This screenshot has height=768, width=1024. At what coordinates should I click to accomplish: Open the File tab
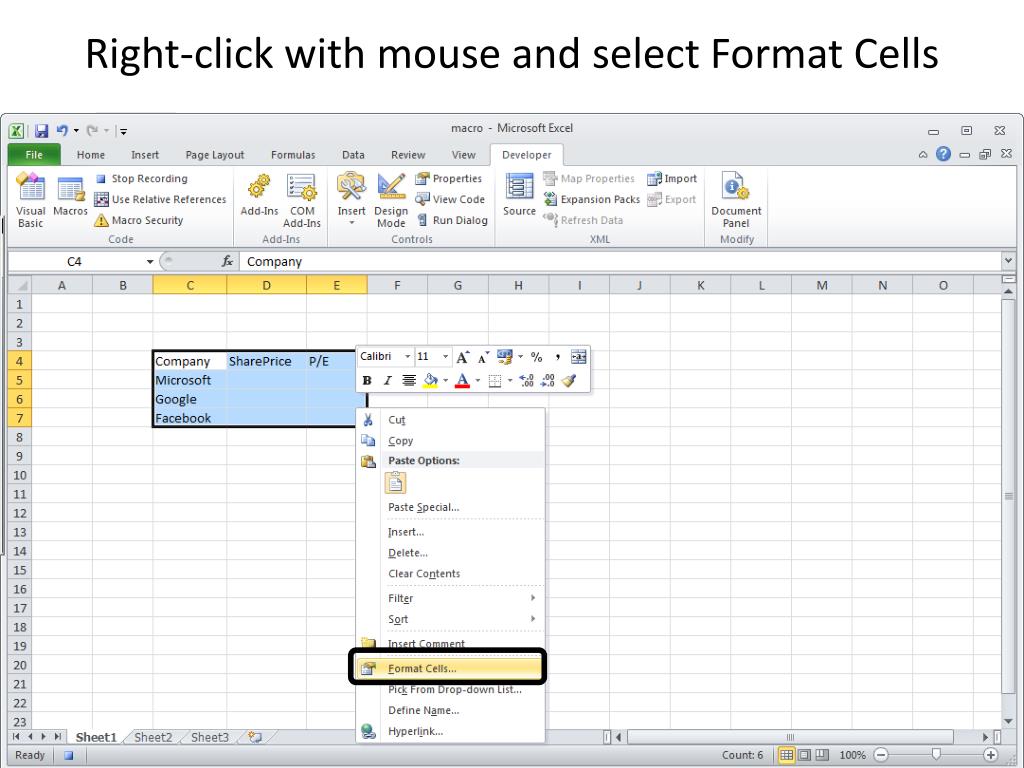click(34, 155)
